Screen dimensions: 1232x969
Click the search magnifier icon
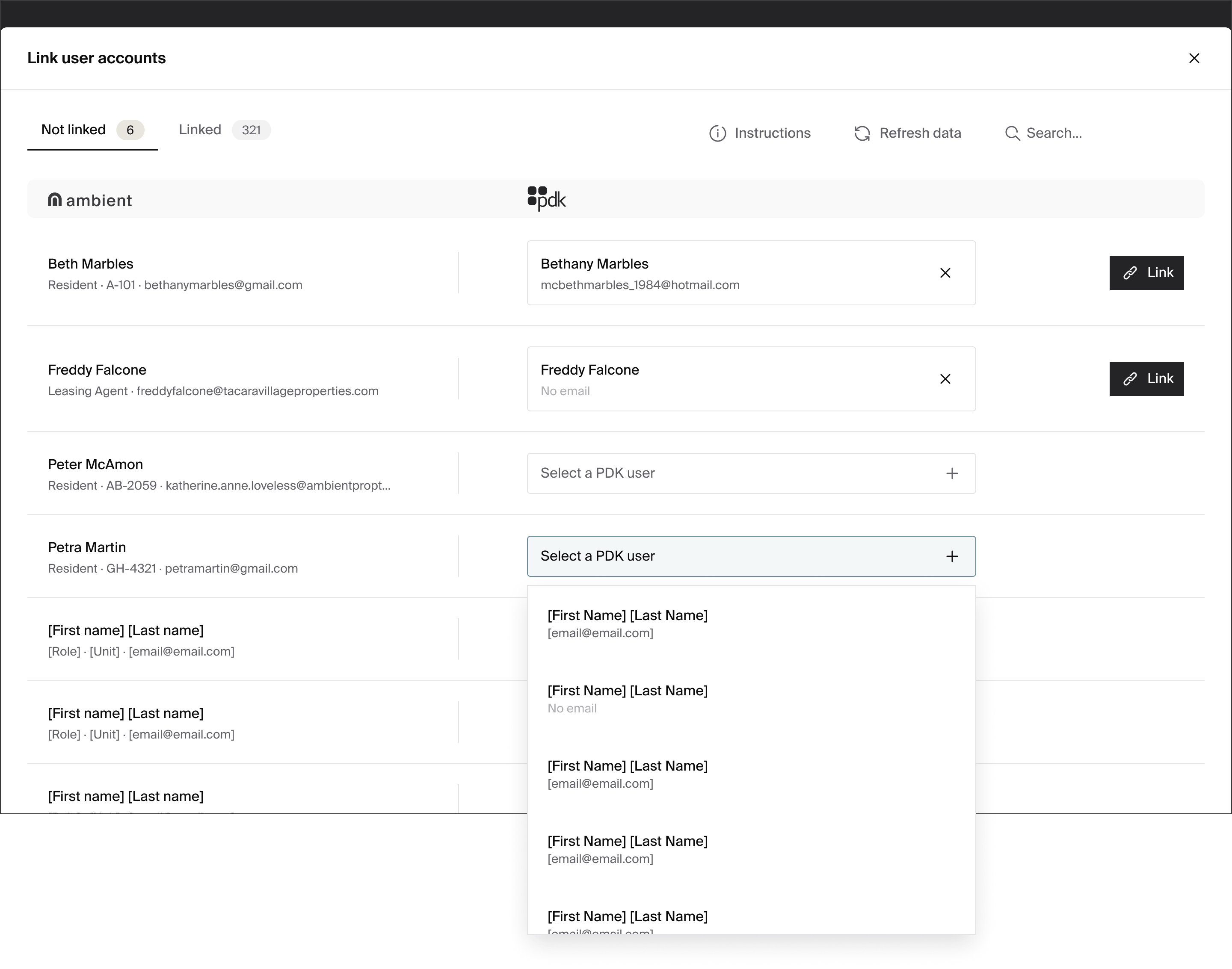[x=1012, y=133]
